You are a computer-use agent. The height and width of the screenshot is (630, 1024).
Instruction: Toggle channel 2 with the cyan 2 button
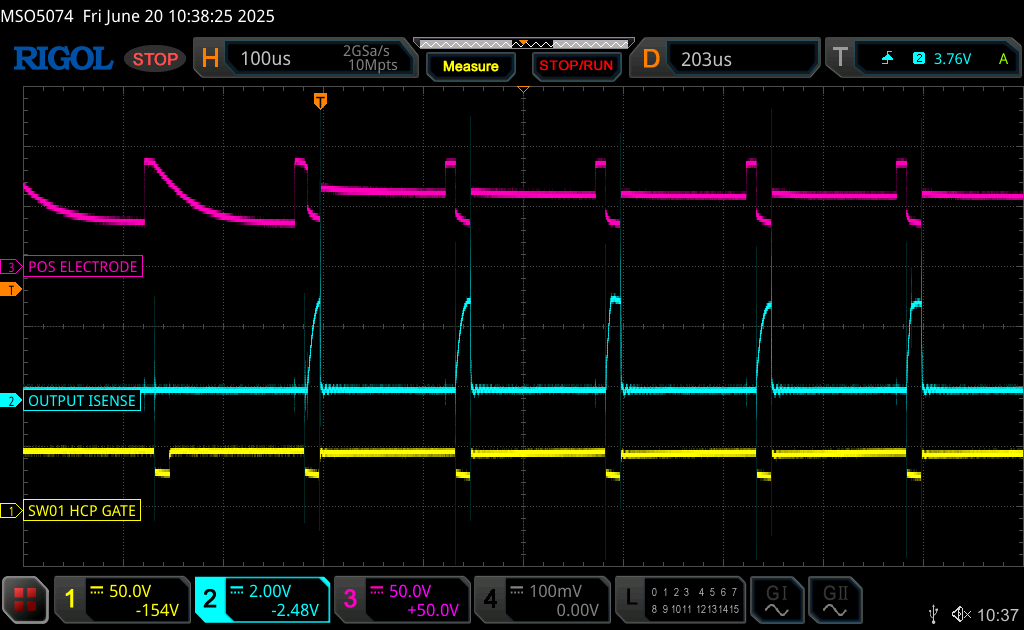click(x=210, y=599)
